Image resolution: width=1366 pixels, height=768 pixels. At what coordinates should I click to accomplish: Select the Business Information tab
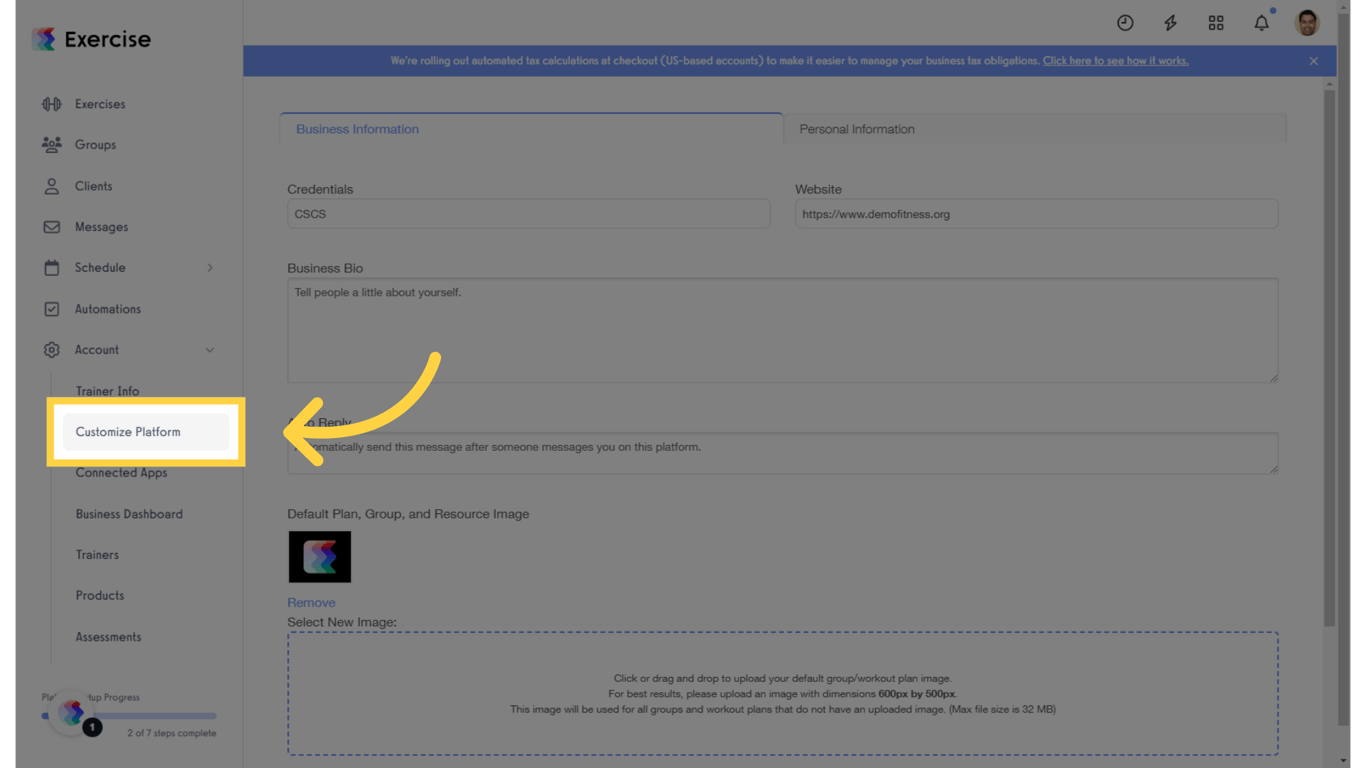pos(357,128)
